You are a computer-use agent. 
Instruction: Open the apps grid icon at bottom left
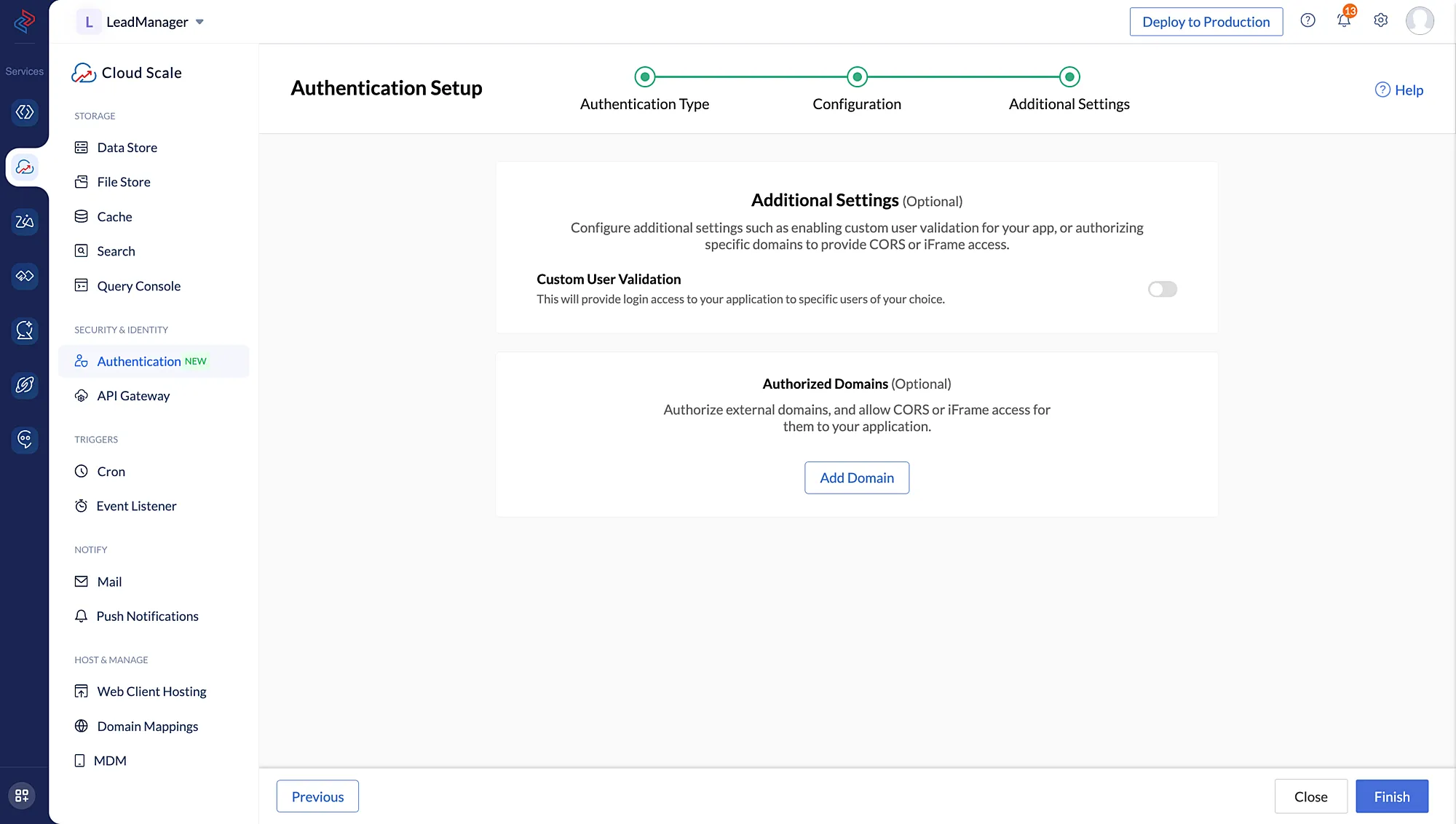[22, 796]
